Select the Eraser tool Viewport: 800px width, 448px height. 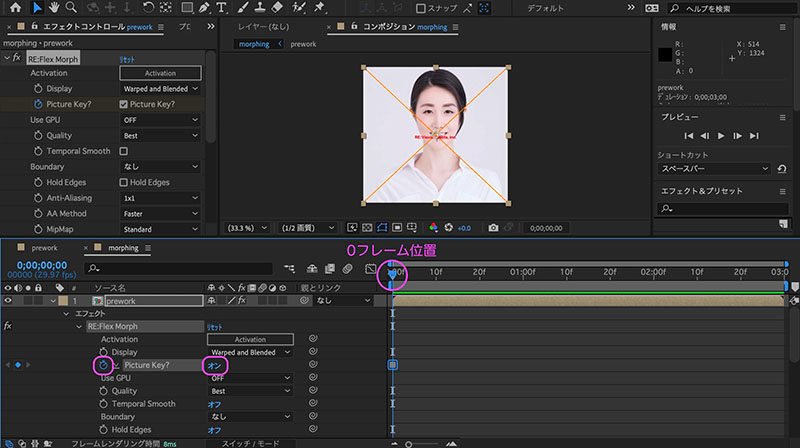tap(277, 7)
